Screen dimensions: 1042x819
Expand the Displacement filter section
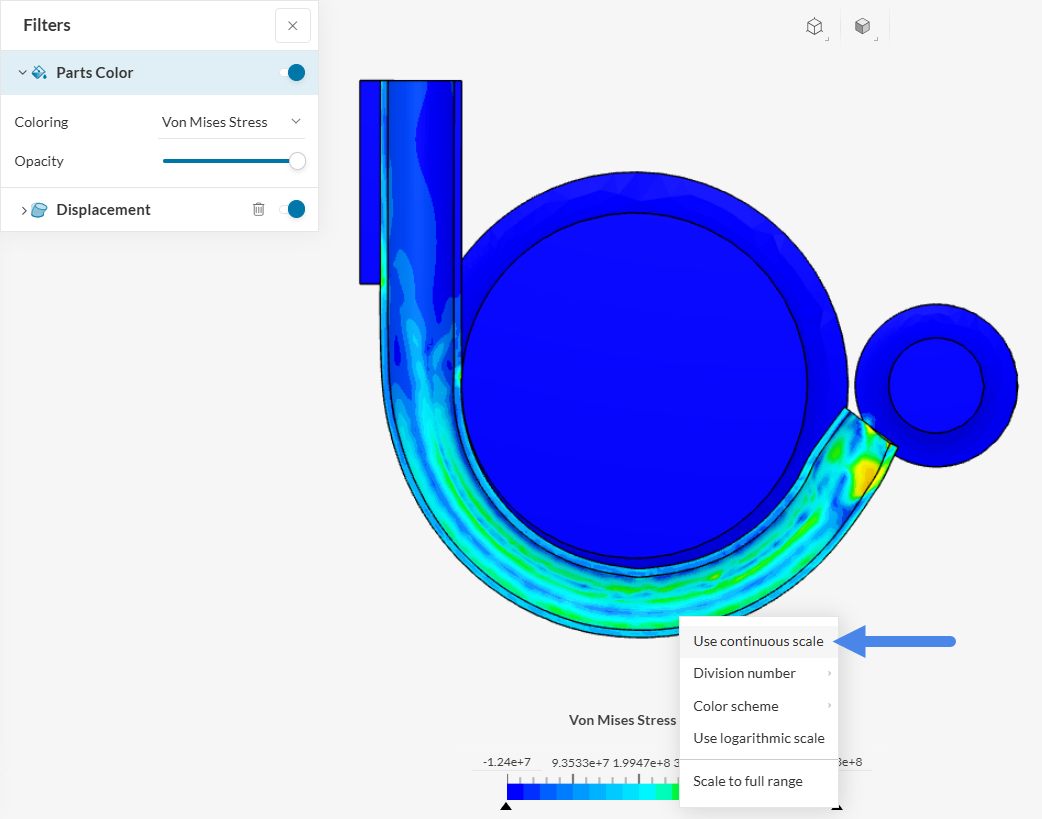pyautogui.click(x=24, y=210)
